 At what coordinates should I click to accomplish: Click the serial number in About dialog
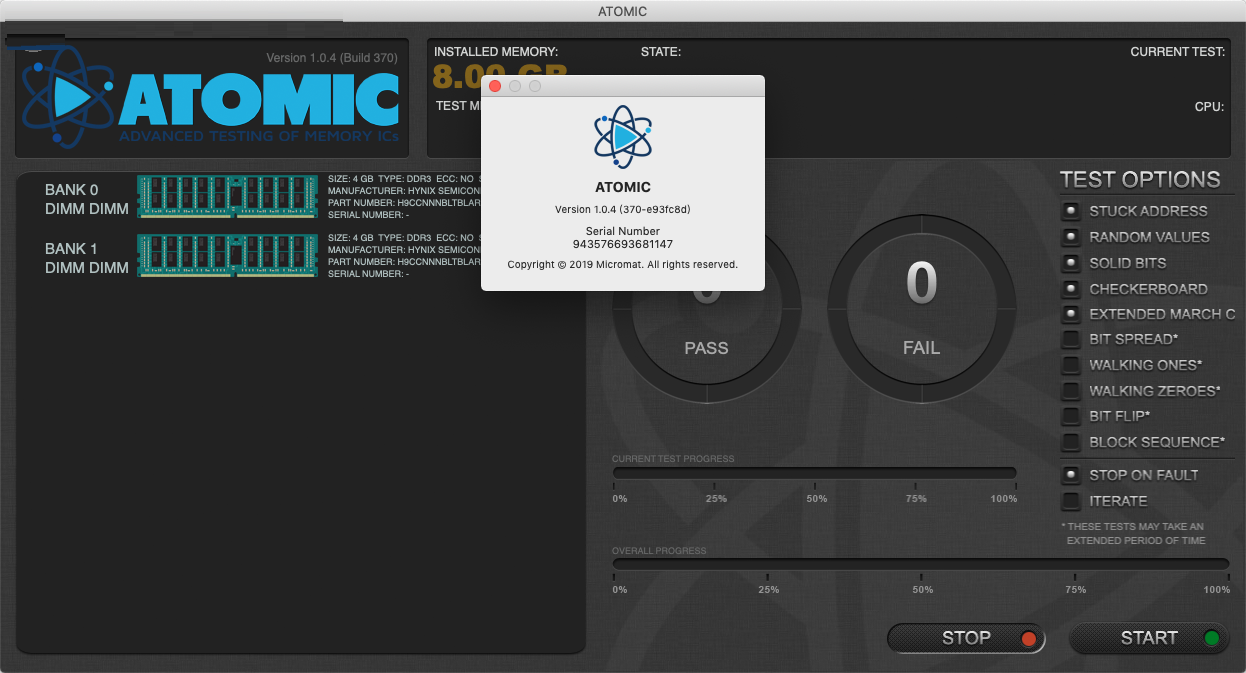622,244
